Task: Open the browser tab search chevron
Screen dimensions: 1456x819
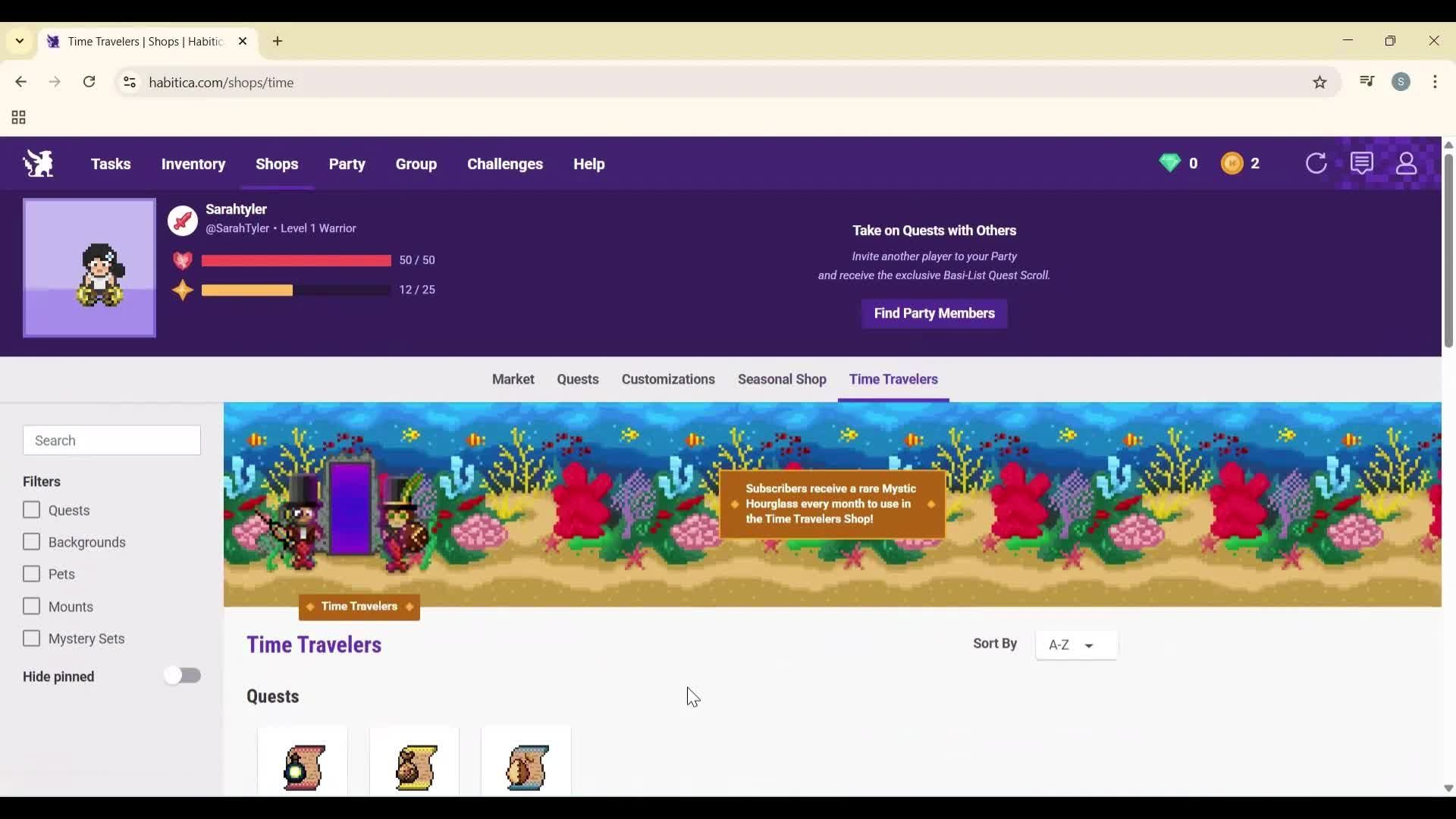Action: [x=20, y=41]
